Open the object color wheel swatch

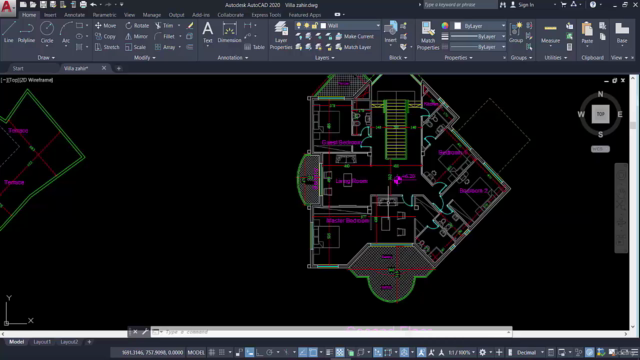445,26
